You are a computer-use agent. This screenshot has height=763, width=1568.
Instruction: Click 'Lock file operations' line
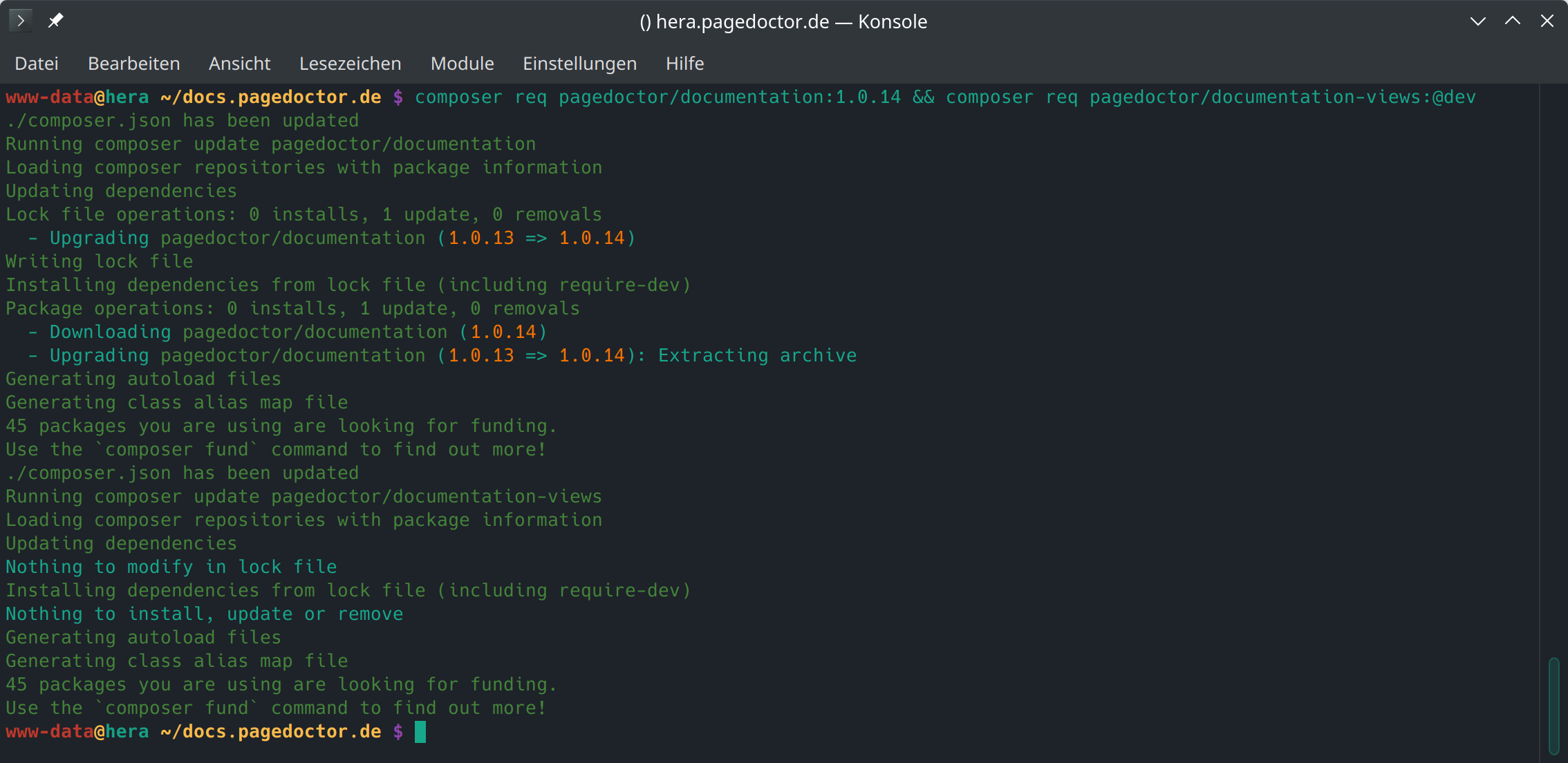[304, 214]
